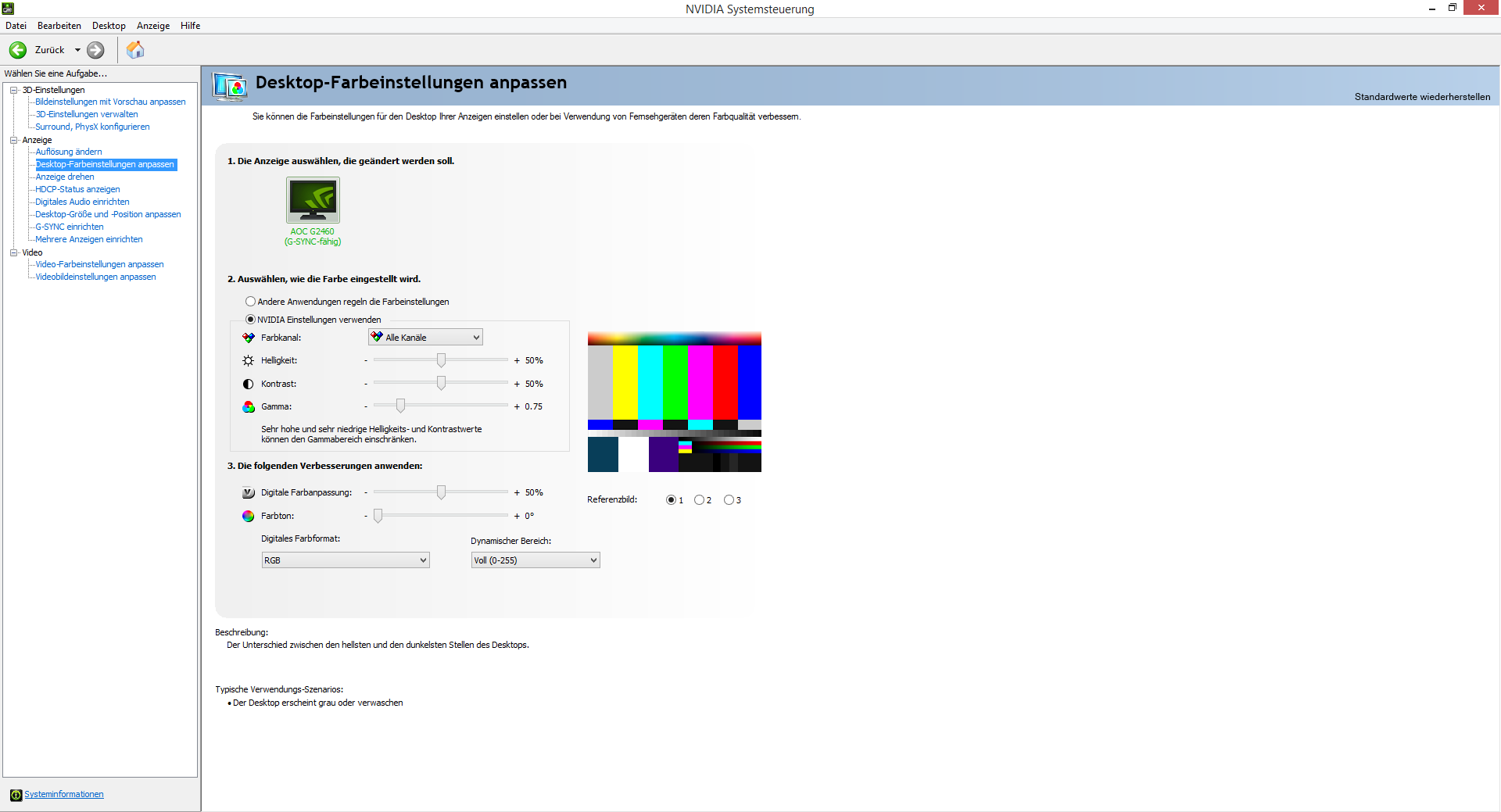
Task: Click the Helligkeit sun icon
Action: click(249, 360)
